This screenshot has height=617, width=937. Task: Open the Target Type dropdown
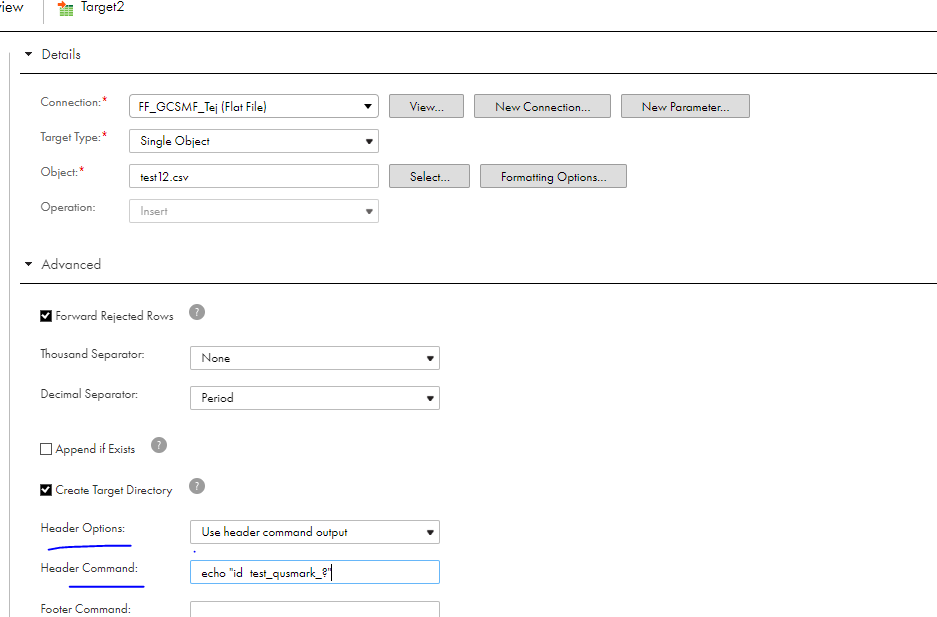pos(254,141)
